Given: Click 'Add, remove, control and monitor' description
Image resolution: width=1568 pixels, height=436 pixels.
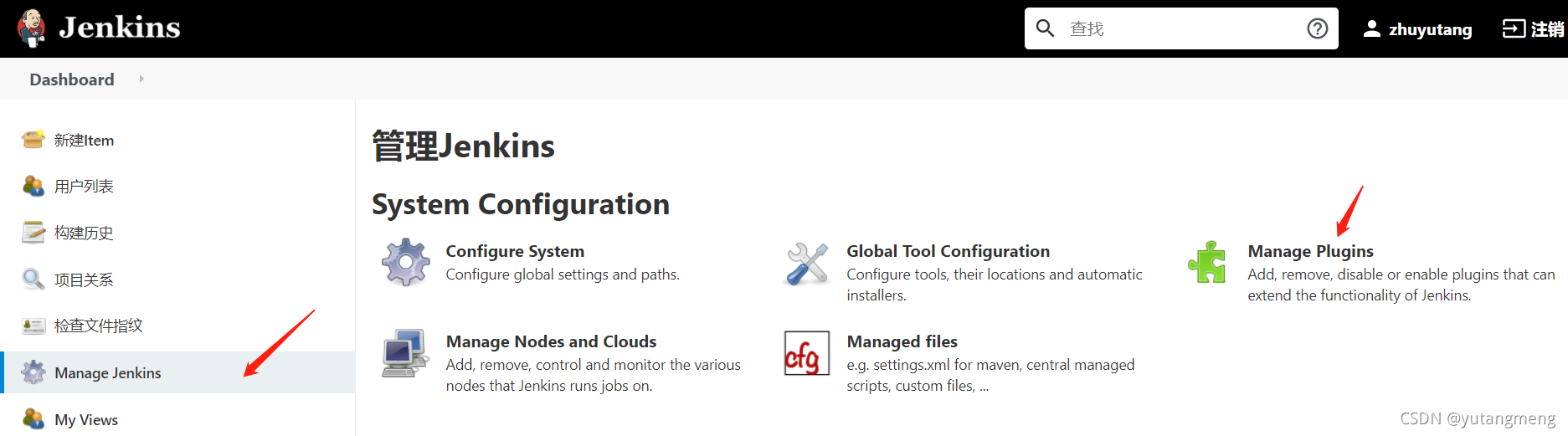Looking at the screenshot, I should tap(593, 375).
